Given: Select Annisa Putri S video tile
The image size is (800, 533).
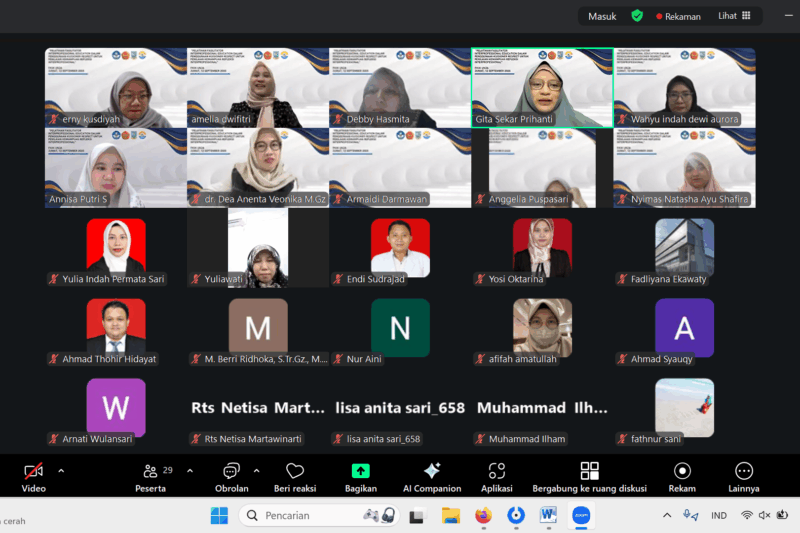Looking at the screenshot, I should [x=116, y=168].
